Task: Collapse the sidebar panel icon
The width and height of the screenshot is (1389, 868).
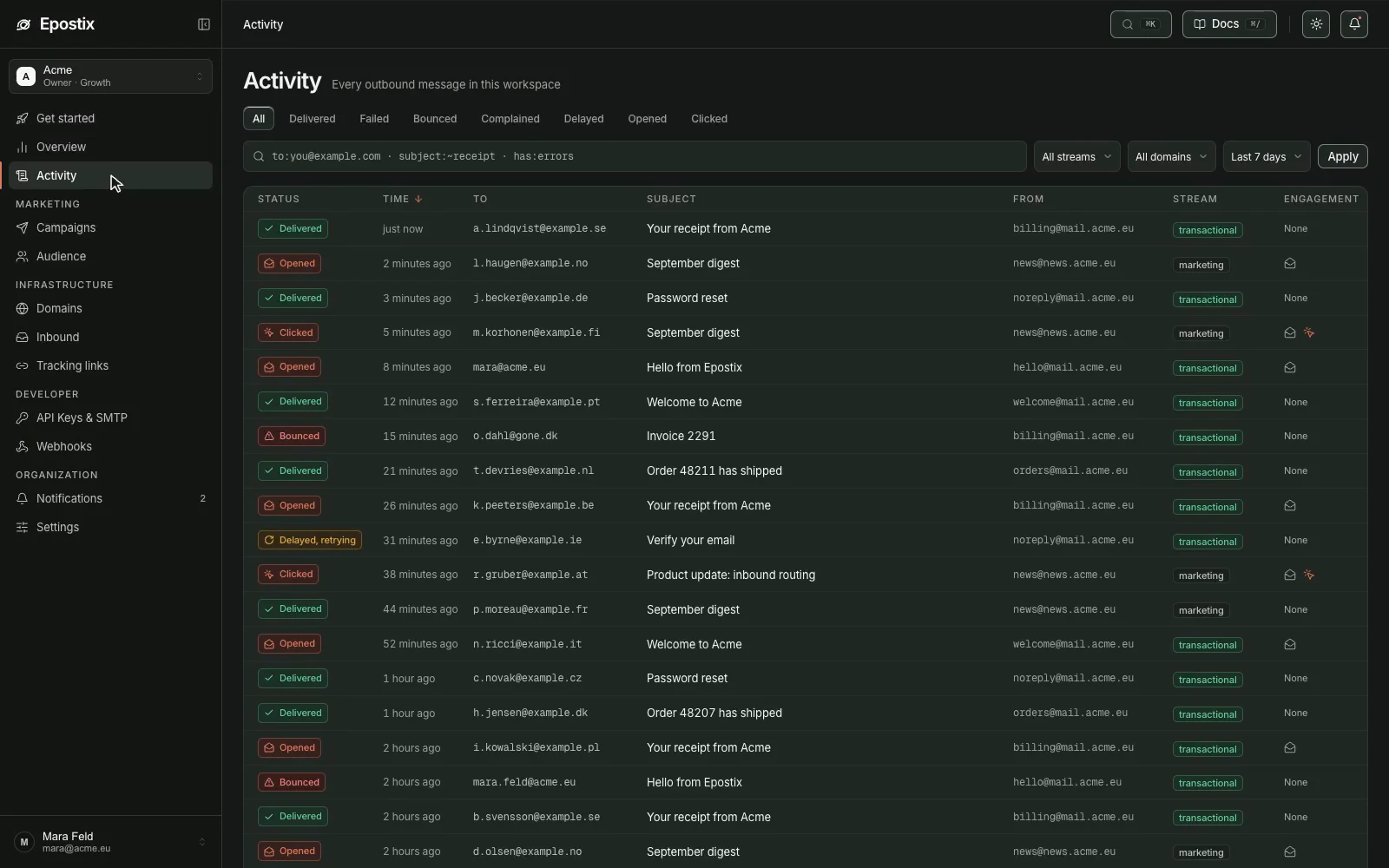Action: click(x=204, y=24)
